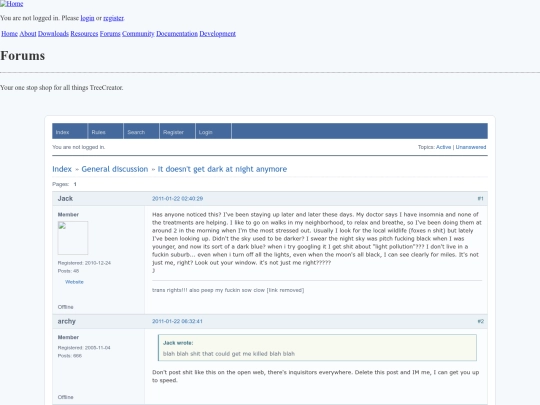Click 'You are not logged in.' forum status
Image resolution: width=540 pixels, height=405 pixels.
pos(79,147)
